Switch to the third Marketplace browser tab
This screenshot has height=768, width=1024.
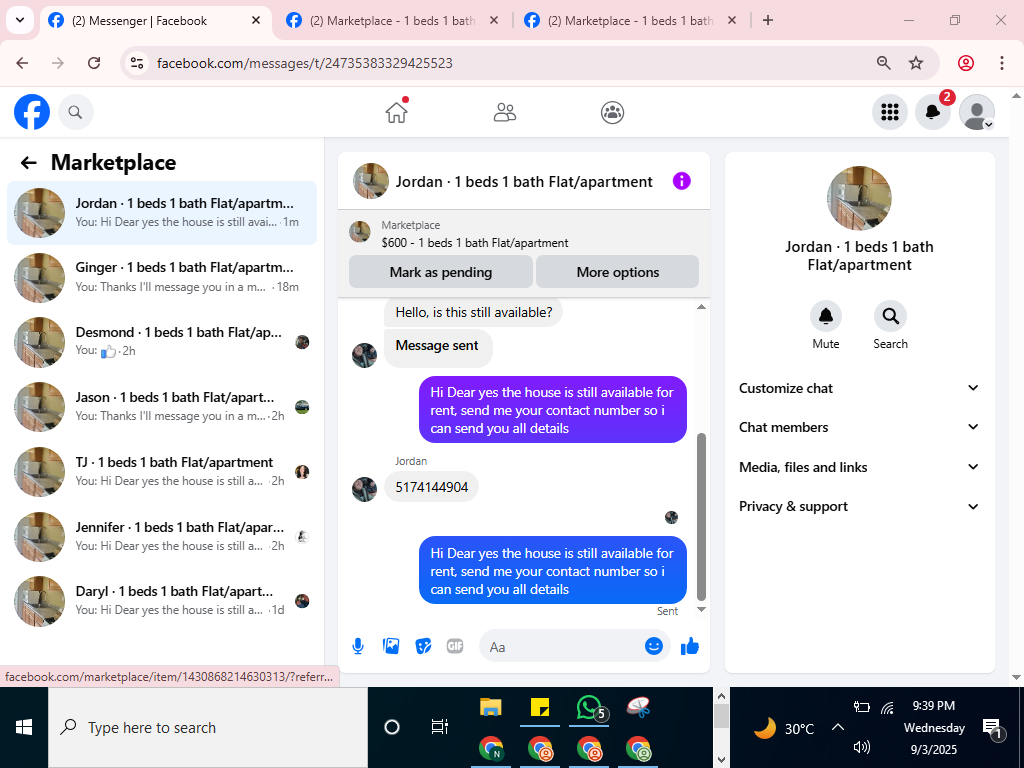[630, 21]
